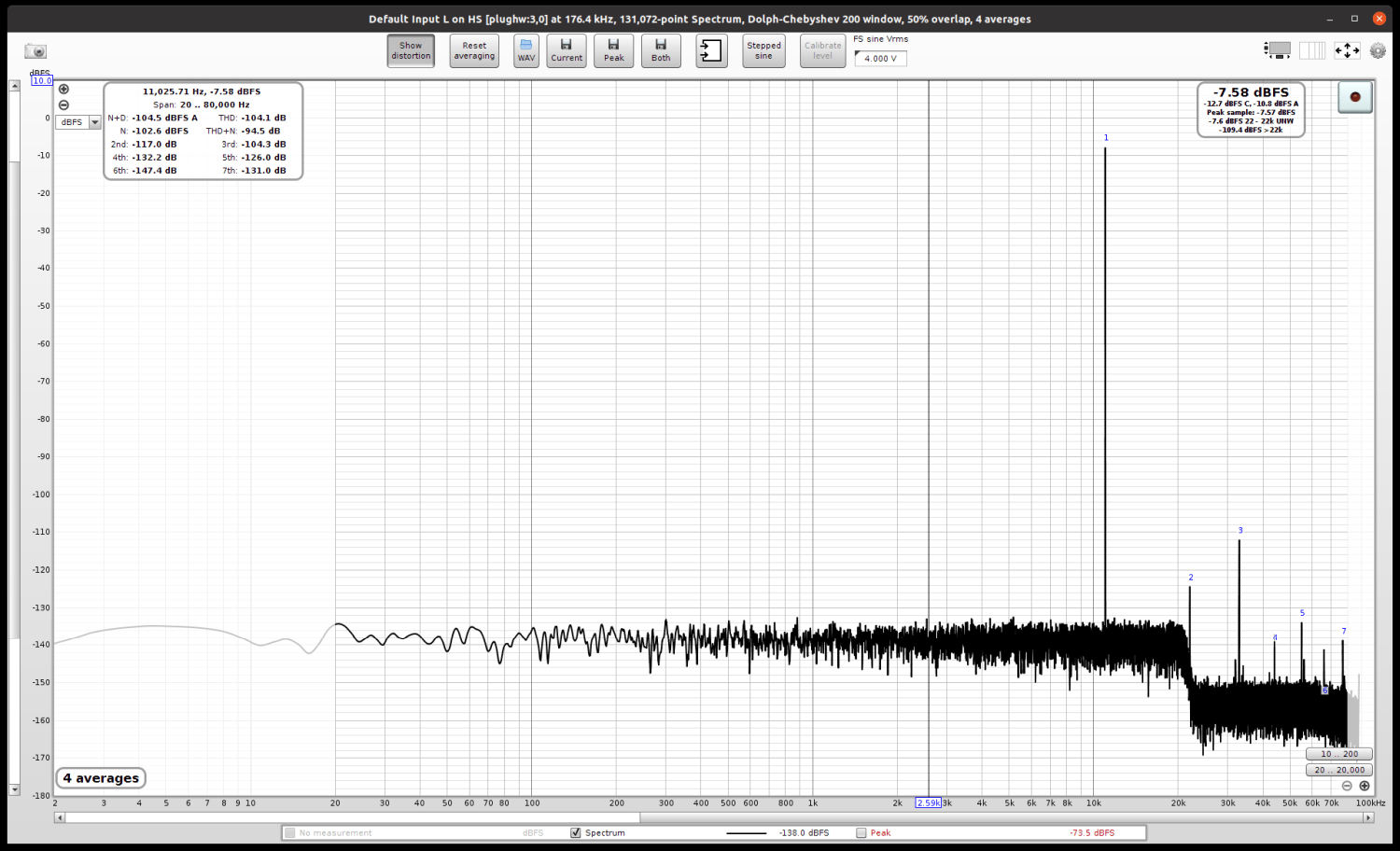Toggle the Show distortion button
This screenshot has height=851, width=1400.
coord(411,50)
